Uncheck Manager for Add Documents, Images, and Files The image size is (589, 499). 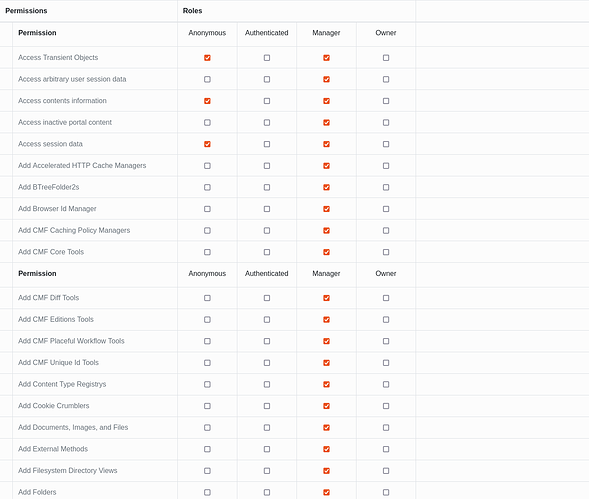click(x=326, y=428)
